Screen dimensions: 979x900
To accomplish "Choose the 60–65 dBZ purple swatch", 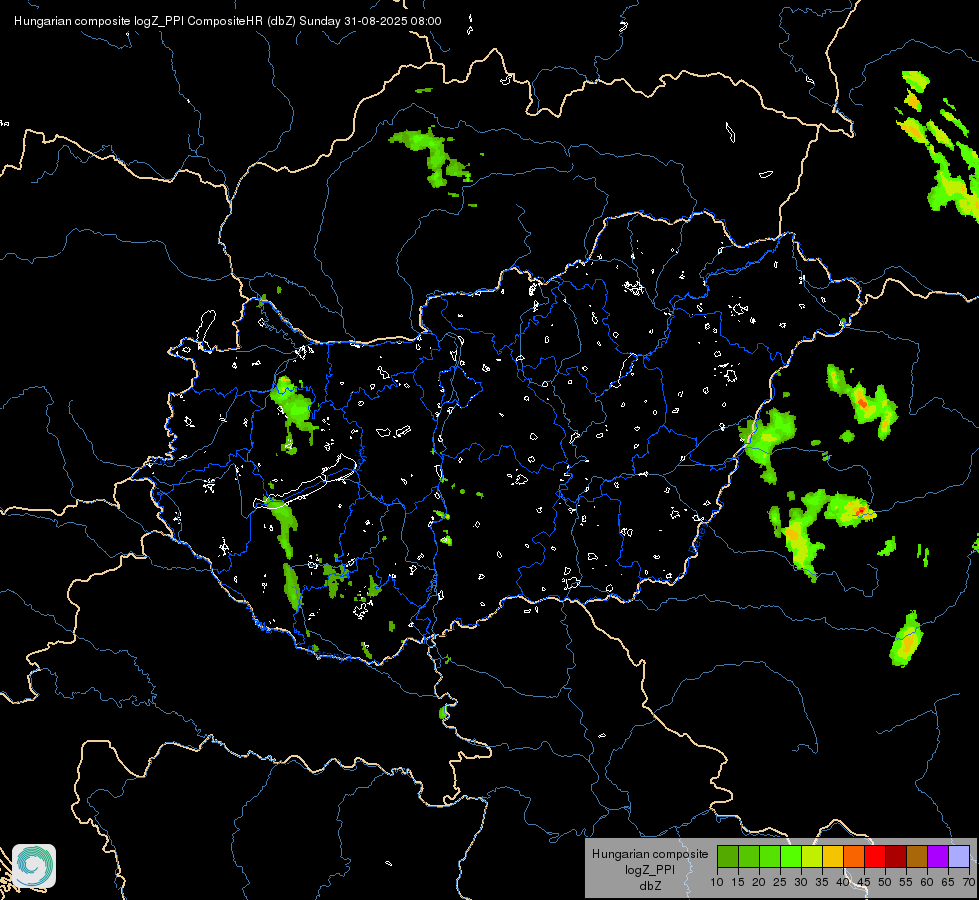I will (938, 856).
